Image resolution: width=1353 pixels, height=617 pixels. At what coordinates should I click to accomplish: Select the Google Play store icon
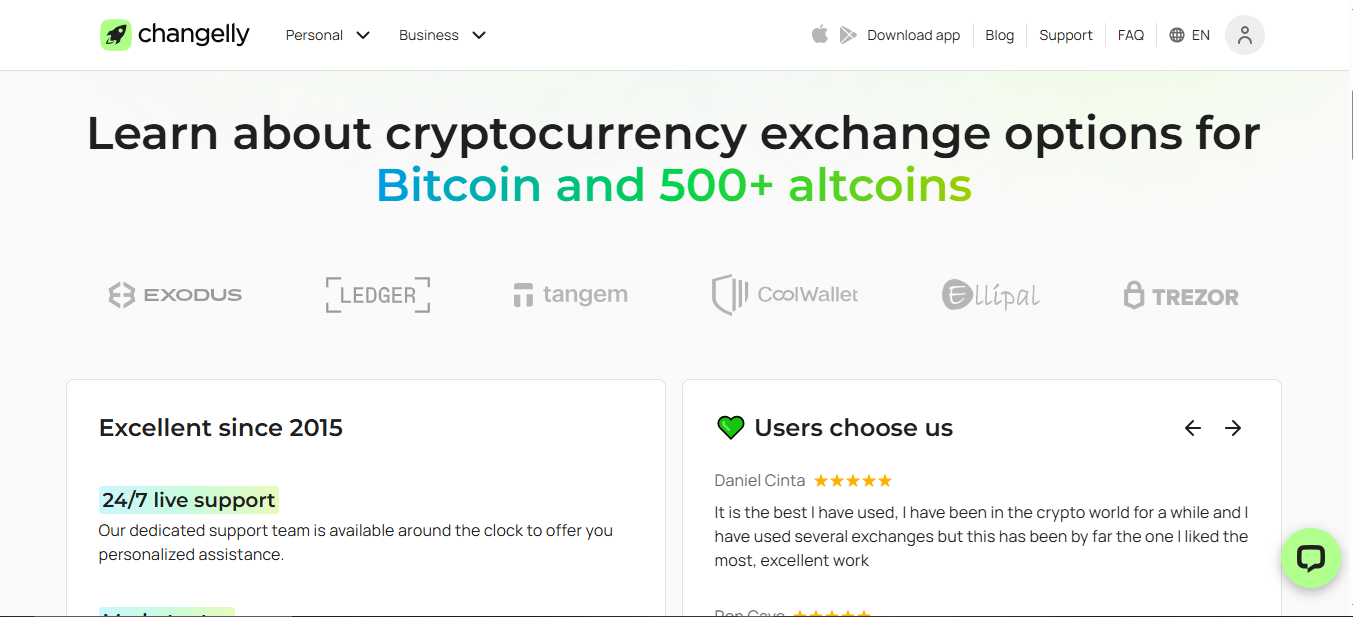click(x=847, y=34)
